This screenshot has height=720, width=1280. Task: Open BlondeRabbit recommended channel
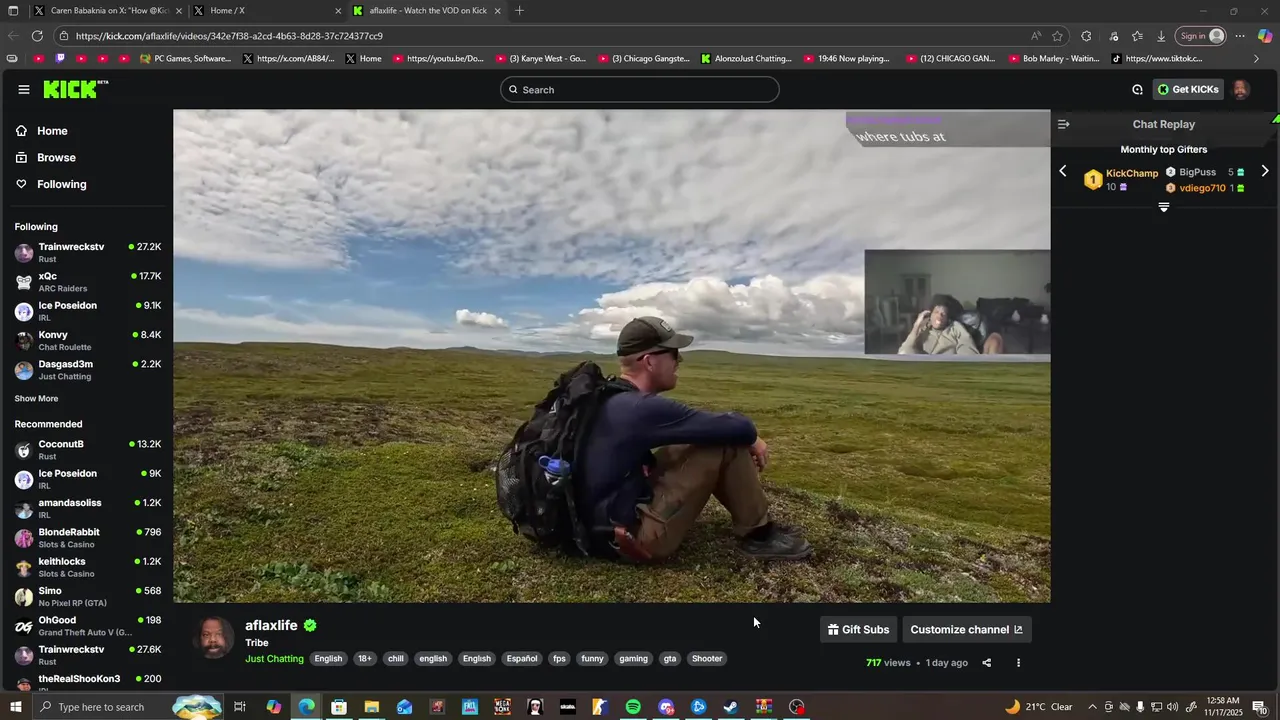click(x=88, y=538)
